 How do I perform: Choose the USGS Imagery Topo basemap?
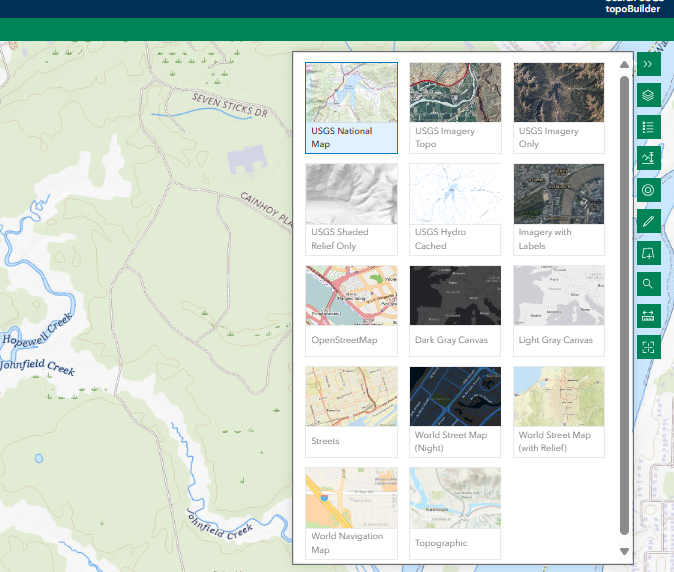tap(455, 108)
